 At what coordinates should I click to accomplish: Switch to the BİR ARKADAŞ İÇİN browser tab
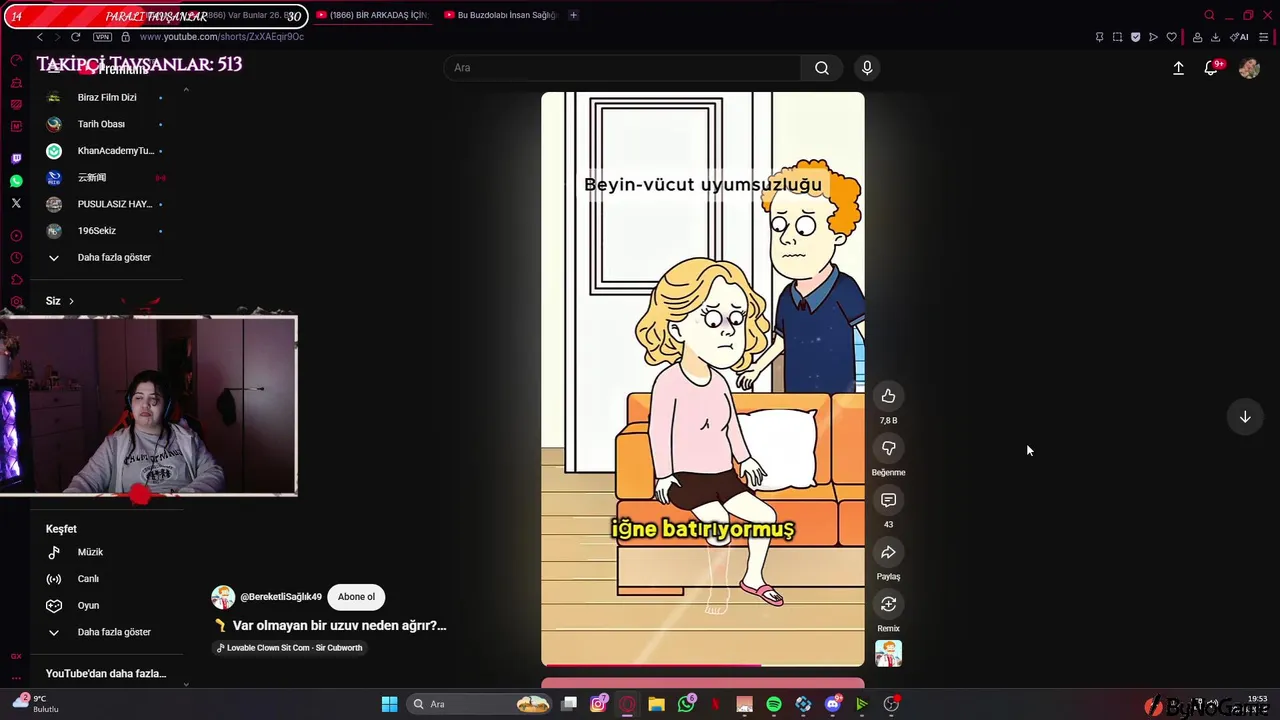(x=371, y=15)
